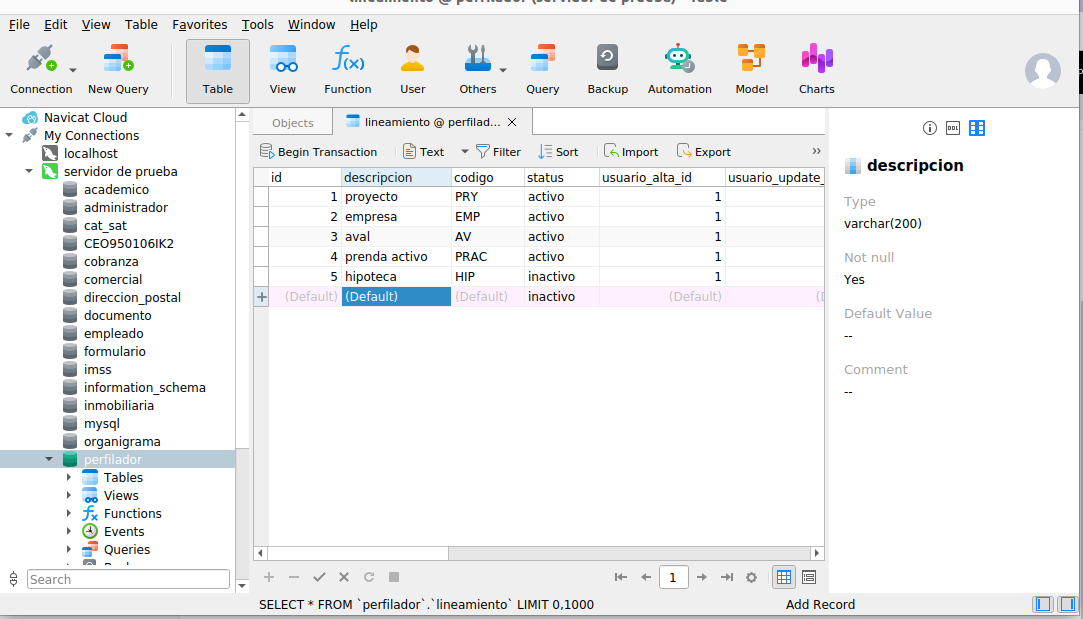Viewport: 1083px width, 619px height.
Task: Open the Others dropdown arrow
Action: point(503,70)
